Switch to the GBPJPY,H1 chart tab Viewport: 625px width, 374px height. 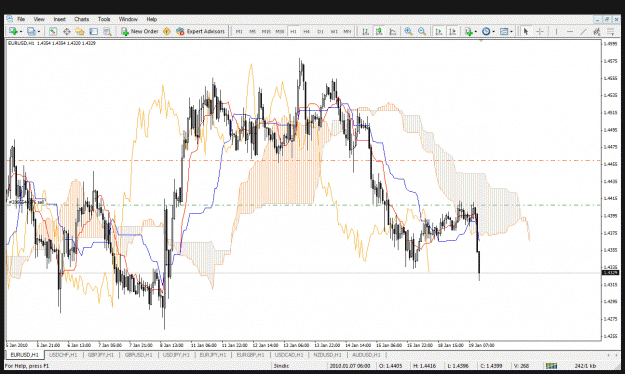pos(100,355)
